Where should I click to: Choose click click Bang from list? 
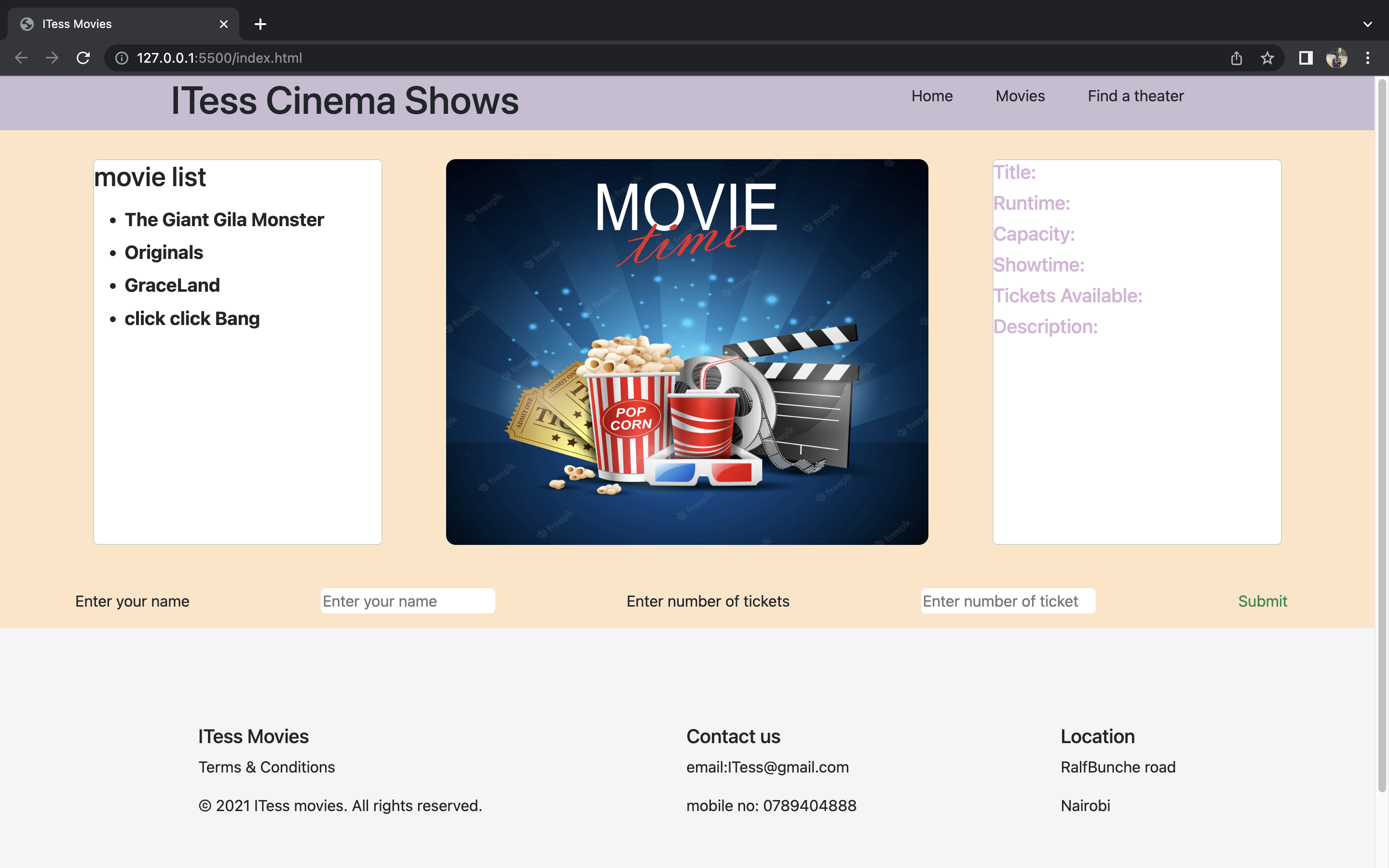click(191, 319)
